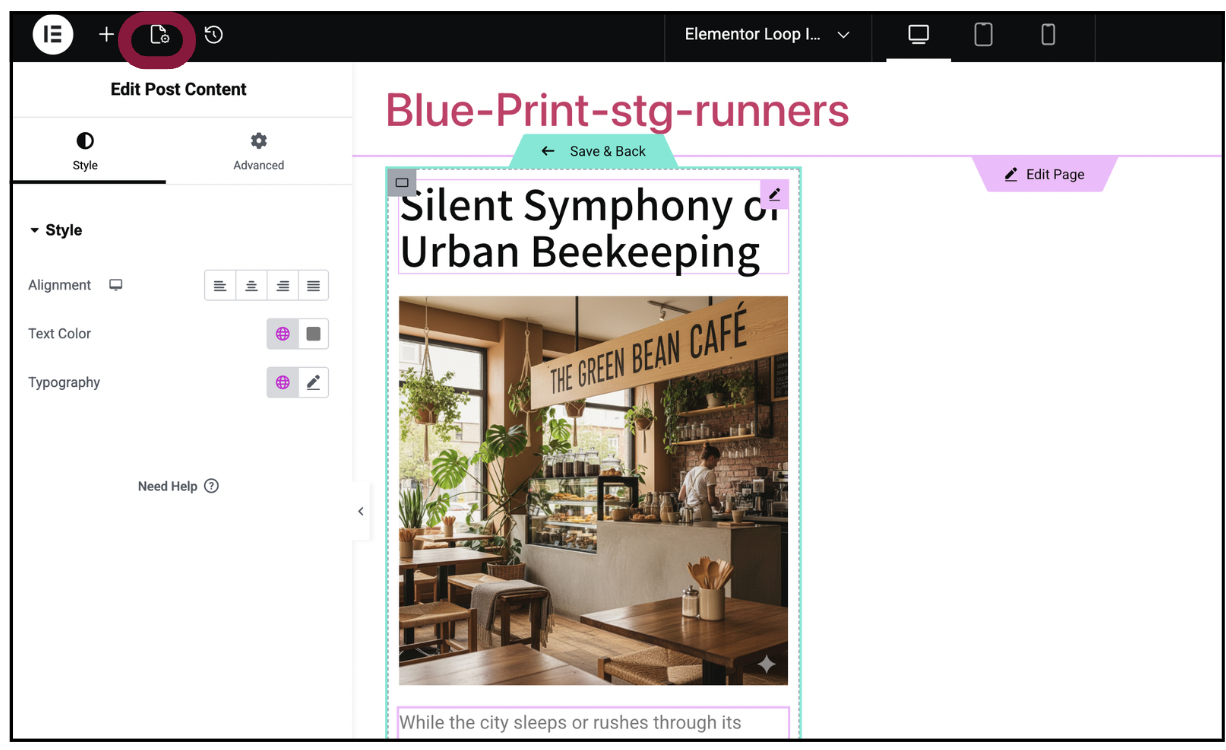Select center text alignment
This screenshot has width=1226, height=750.
tap(251, 286)
